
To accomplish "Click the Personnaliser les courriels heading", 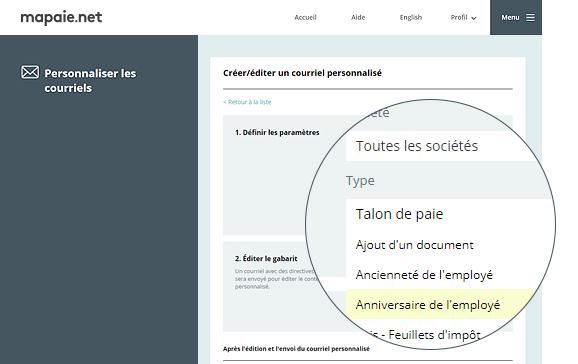I will tap(90, 81).
